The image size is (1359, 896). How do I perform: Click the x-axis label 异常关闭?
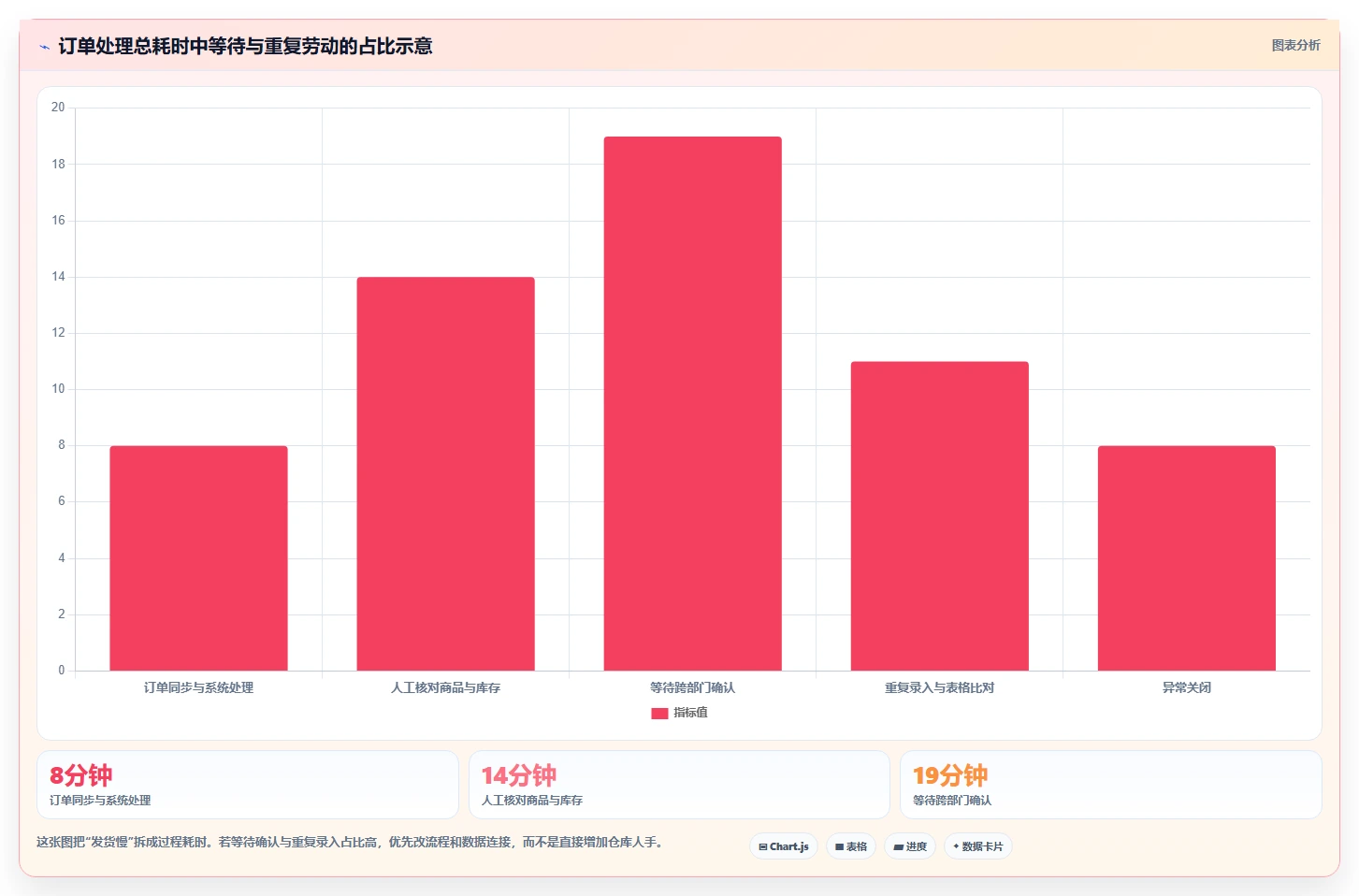tap(1186, 687)
